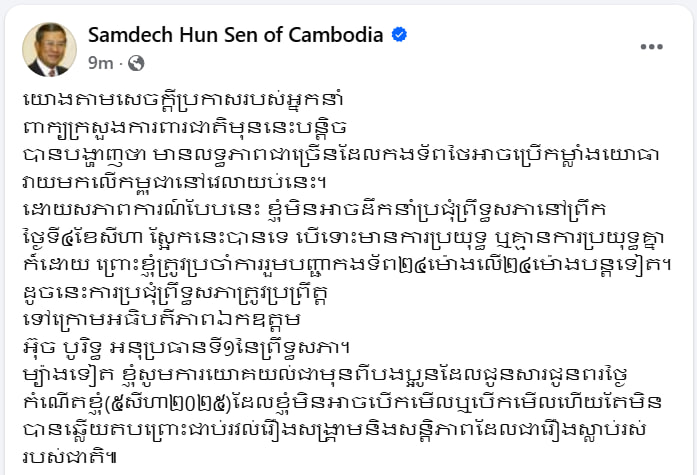The height and width of the screenshot is (475, 697).
Task: Click the 9m post timestamp
Action: coord(100,63)
